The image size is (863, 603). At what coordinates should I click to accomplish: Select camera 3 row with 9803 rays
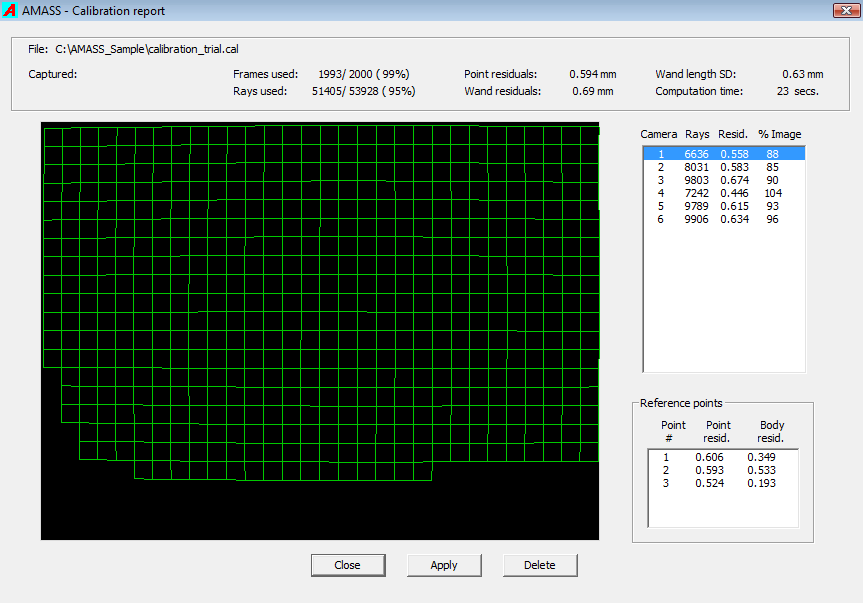pyautogui.click(x=724, y=180)
